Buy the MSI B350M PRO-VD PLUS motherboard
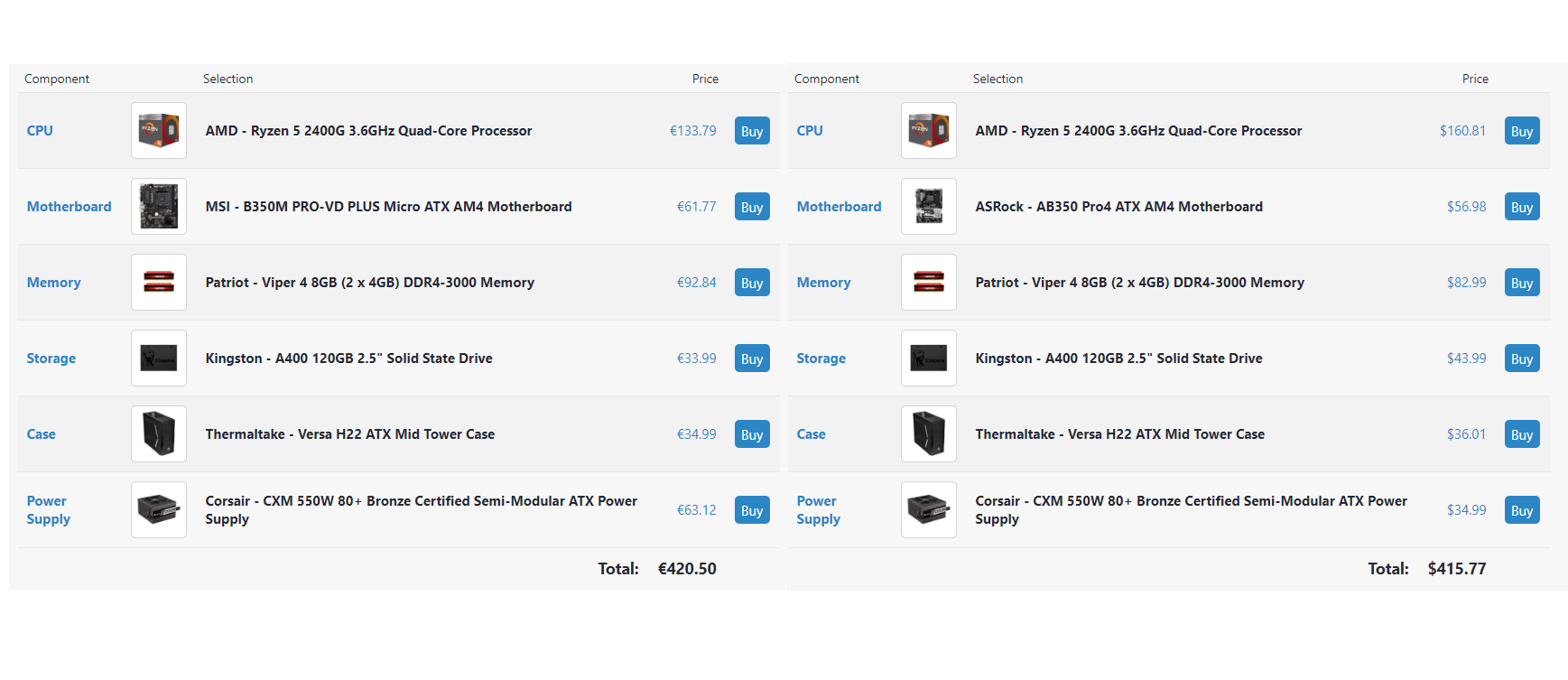Screen dimensions: 1568x680 pyautogui.click(x=752, y=207)
